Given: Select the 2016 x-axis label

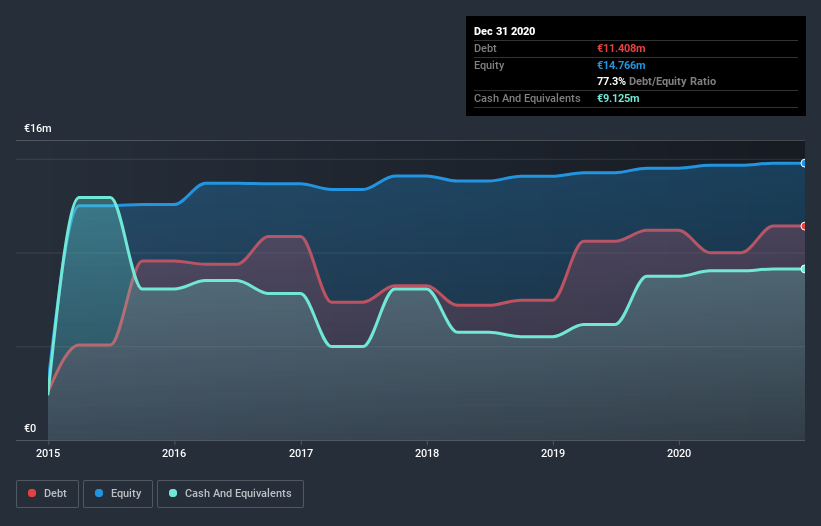Looking at the screenshot, I should click(174, 453).
